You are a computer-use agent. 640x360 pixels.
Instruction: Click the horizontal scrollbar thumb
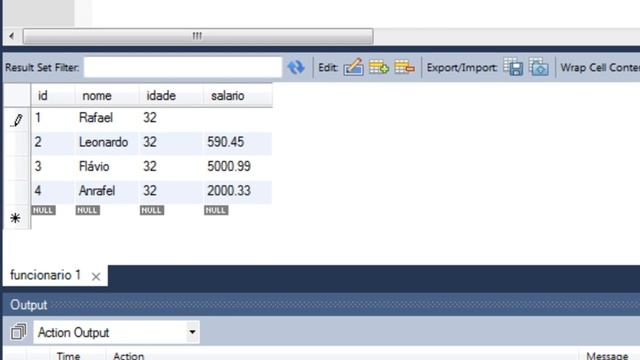point(198,36)
